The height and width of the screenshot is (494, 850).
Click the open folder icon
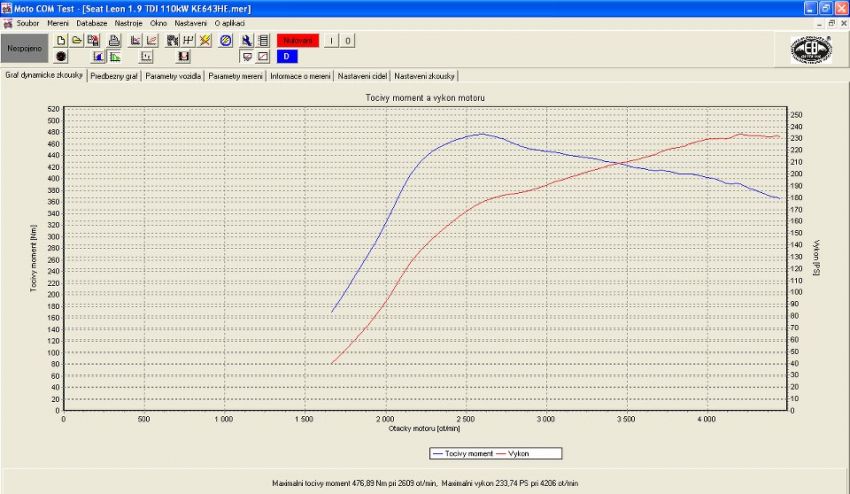tap(76, 40)
